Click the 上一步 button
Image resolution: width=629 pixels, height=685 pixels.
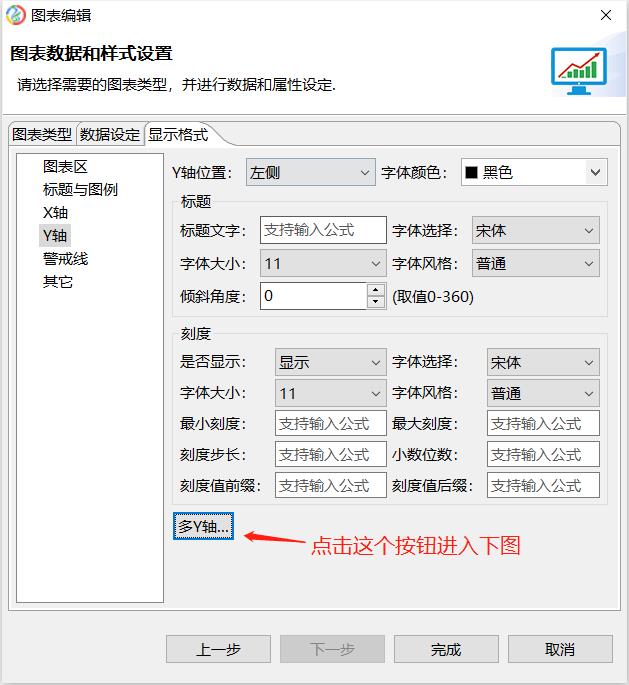(218, 649)
